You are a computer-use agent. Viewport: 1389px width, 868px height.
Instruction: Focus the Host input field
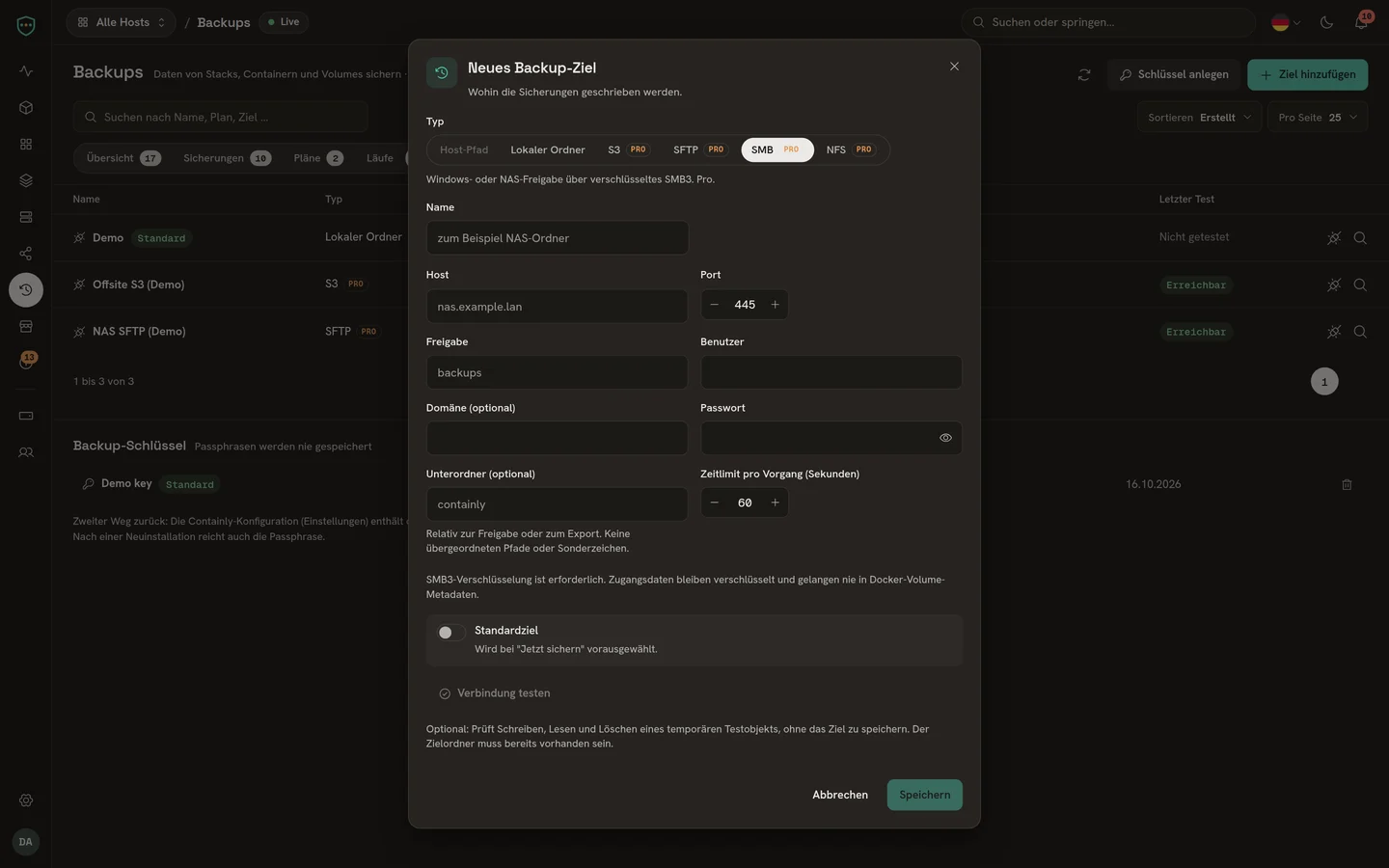[558, 307]
